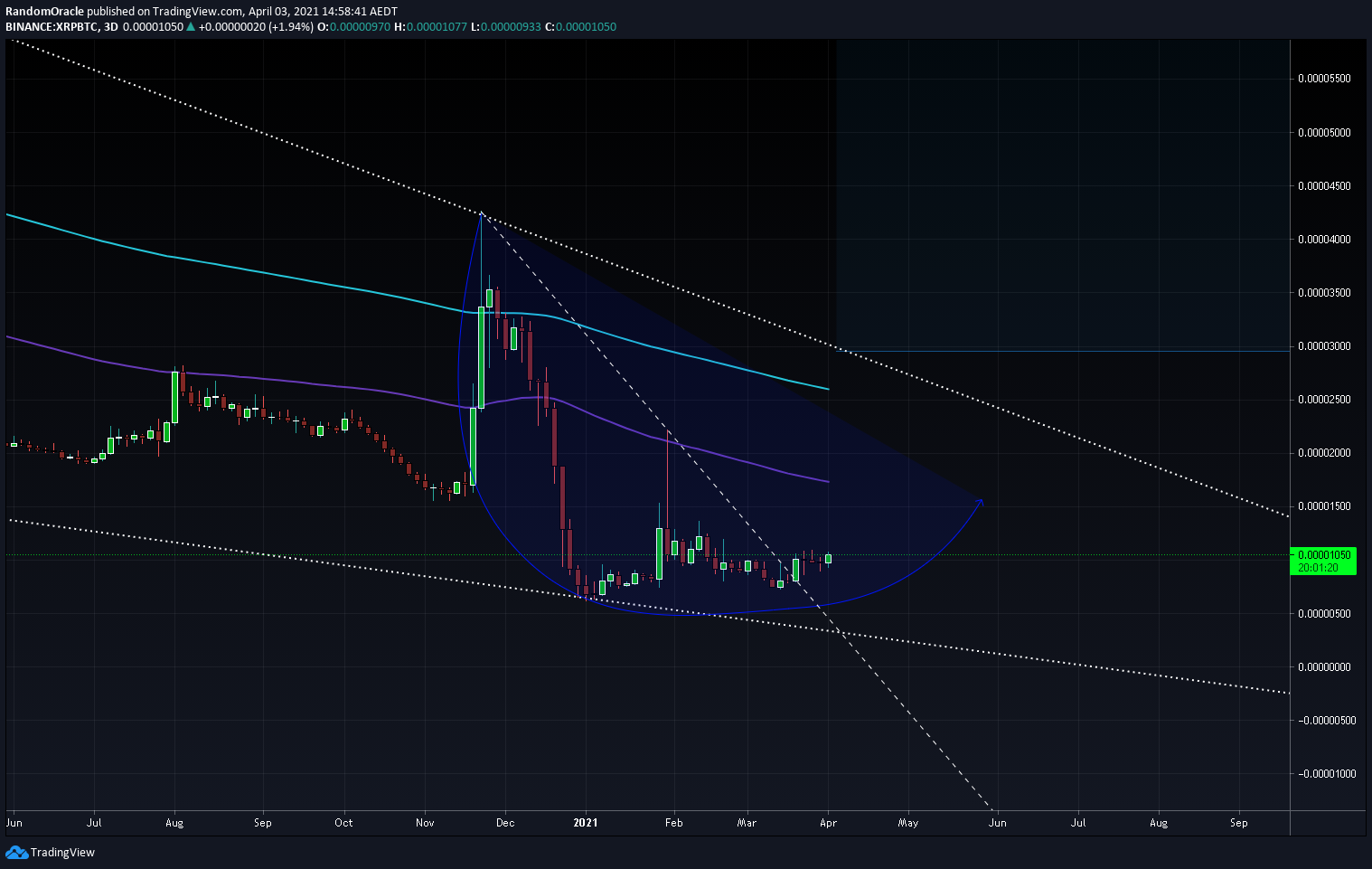
Task: Click the TradingView cloud logo icon
Action: (16, 852)
